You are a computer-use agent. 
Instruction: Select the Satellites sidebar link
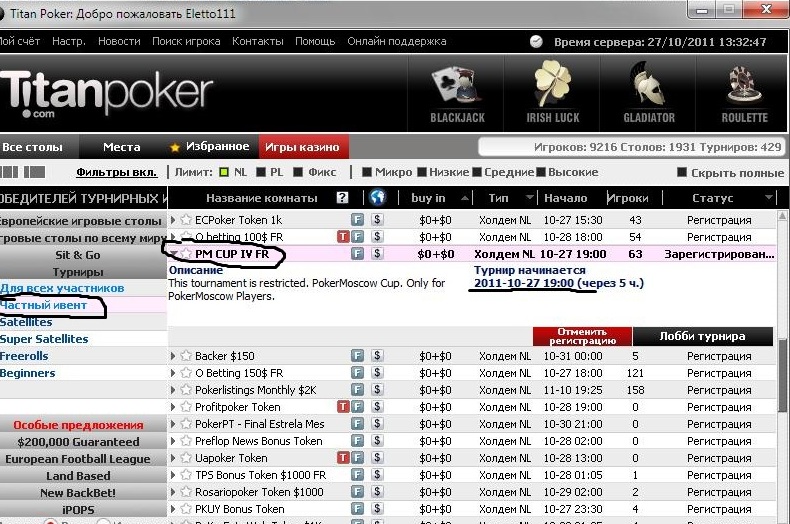point(26,322)
